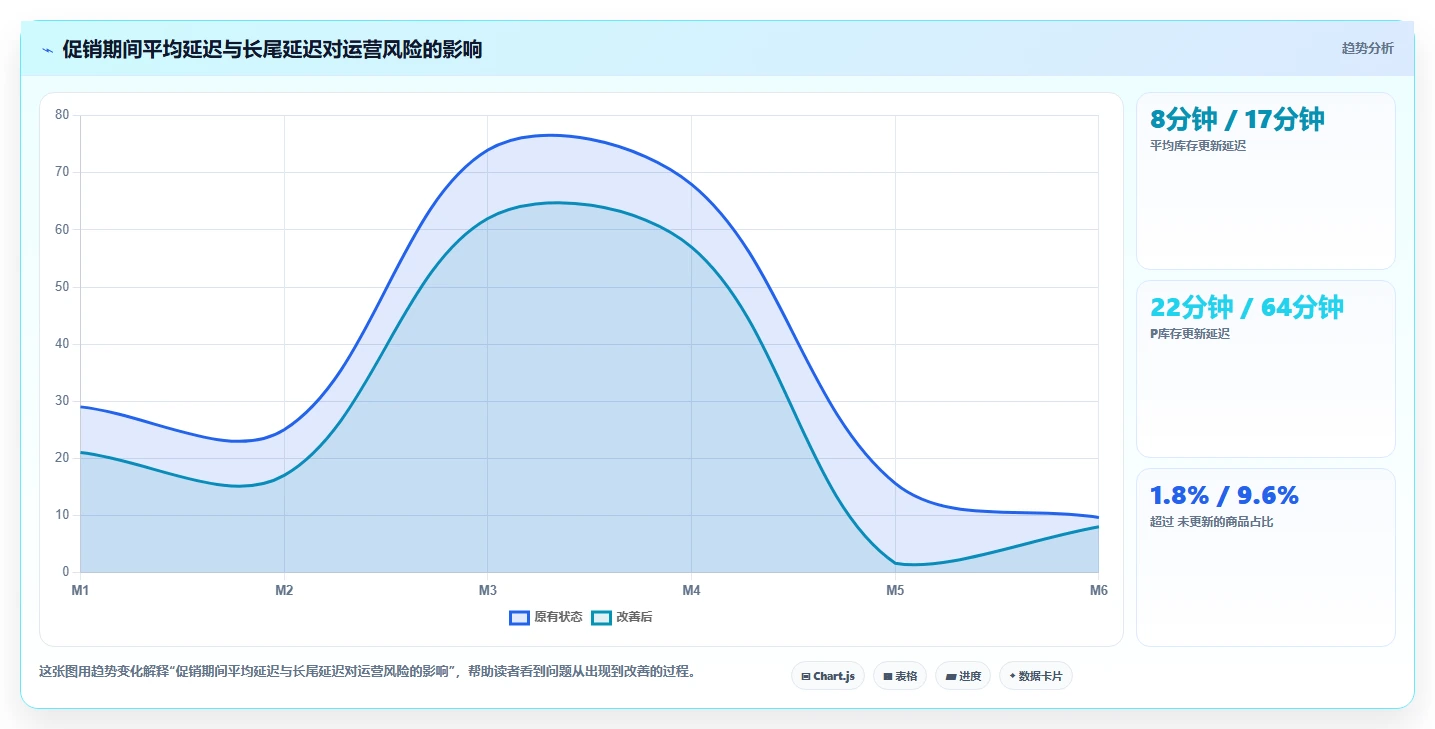
Task: Click the 原有状态 line peak near M3
Action: coord(551,135)
